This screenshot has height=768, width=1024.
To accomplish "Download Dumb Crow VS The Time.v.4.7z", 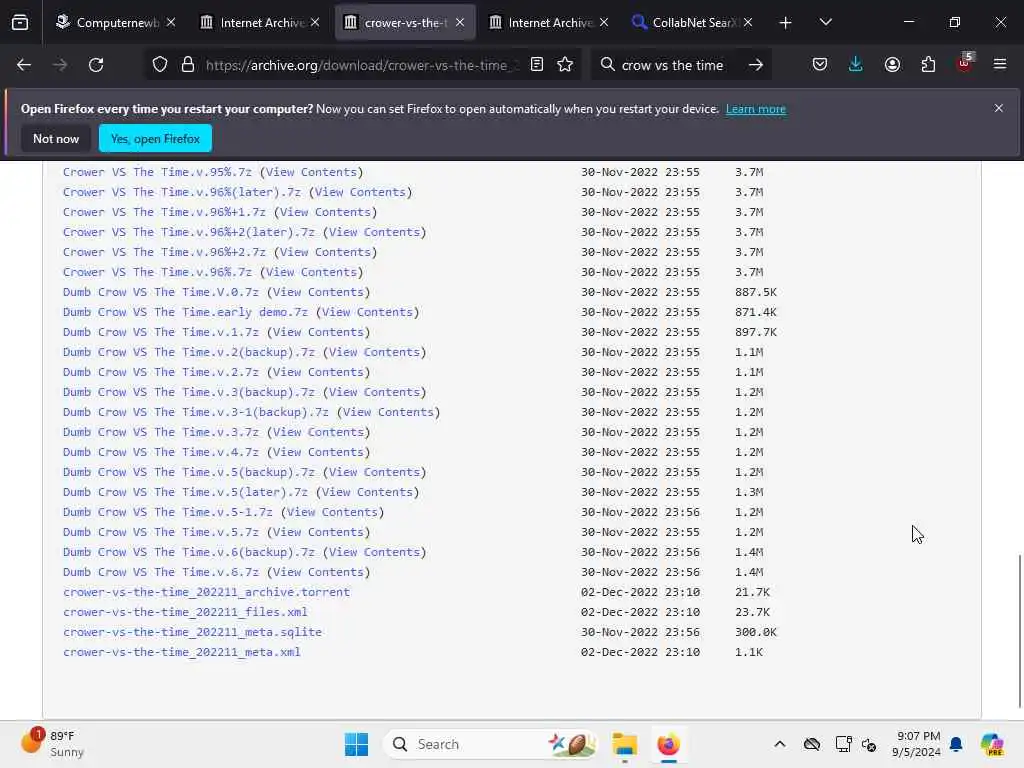I will pos(161,453).
